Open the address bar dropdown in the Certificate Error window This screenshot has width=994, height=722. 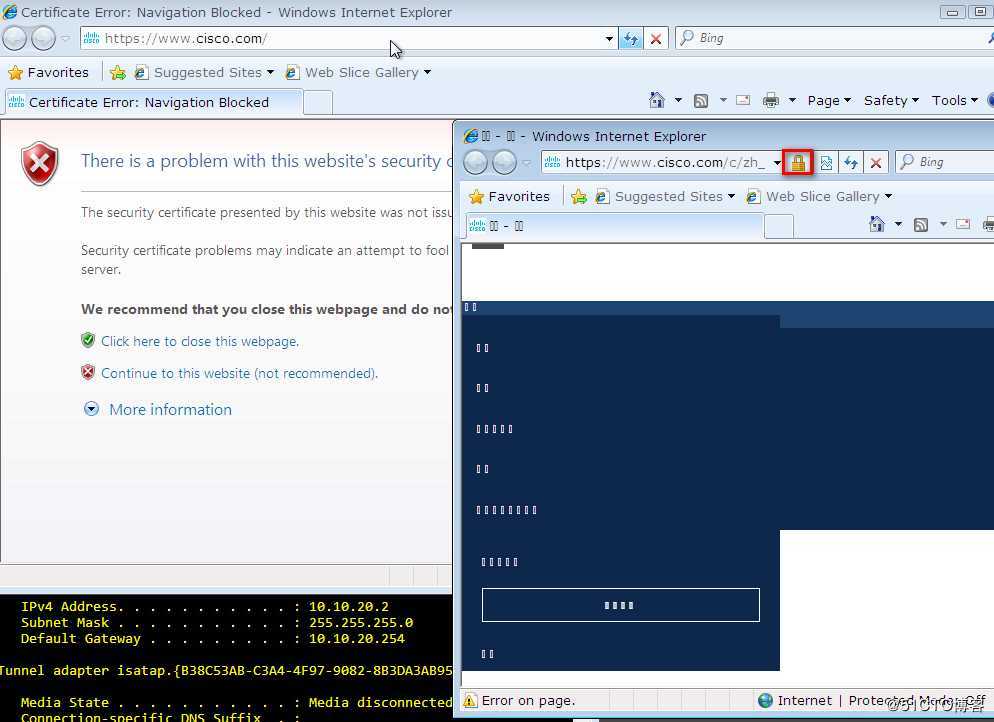609,39
